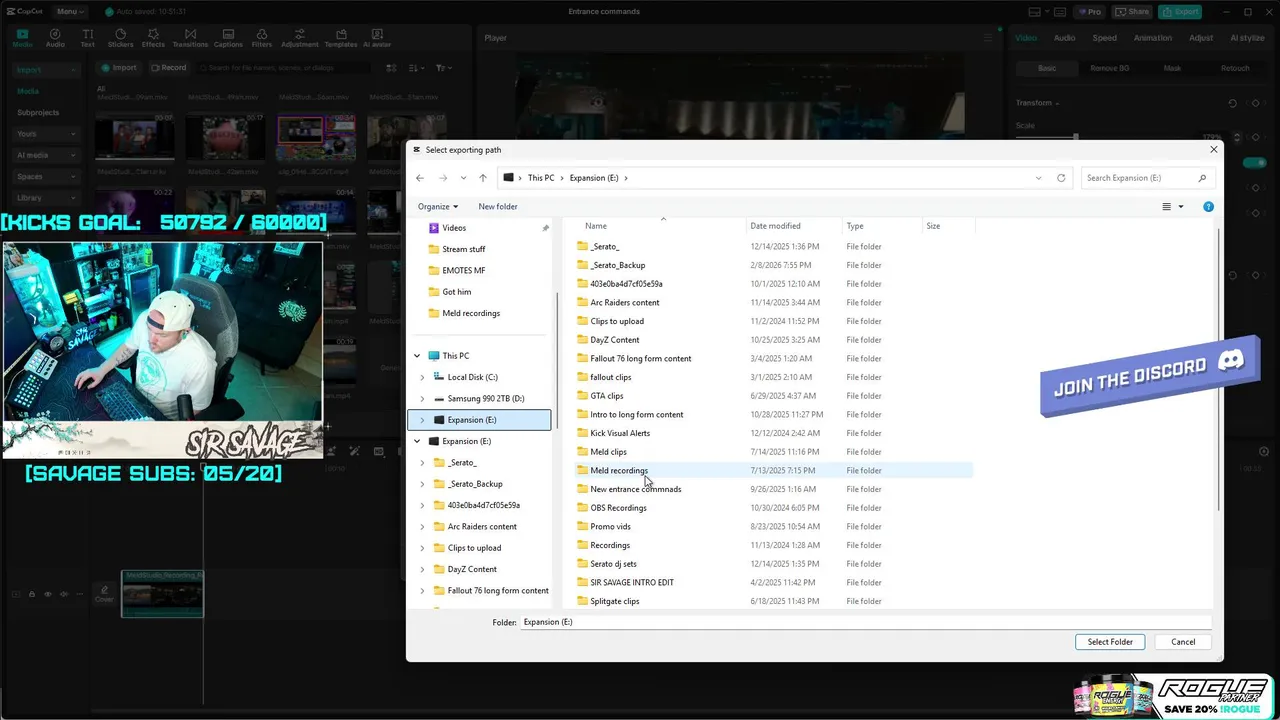Screen dimensions: 1280x720
Task: Open CapCut AI avatar icon
Action: click(377, 38)
